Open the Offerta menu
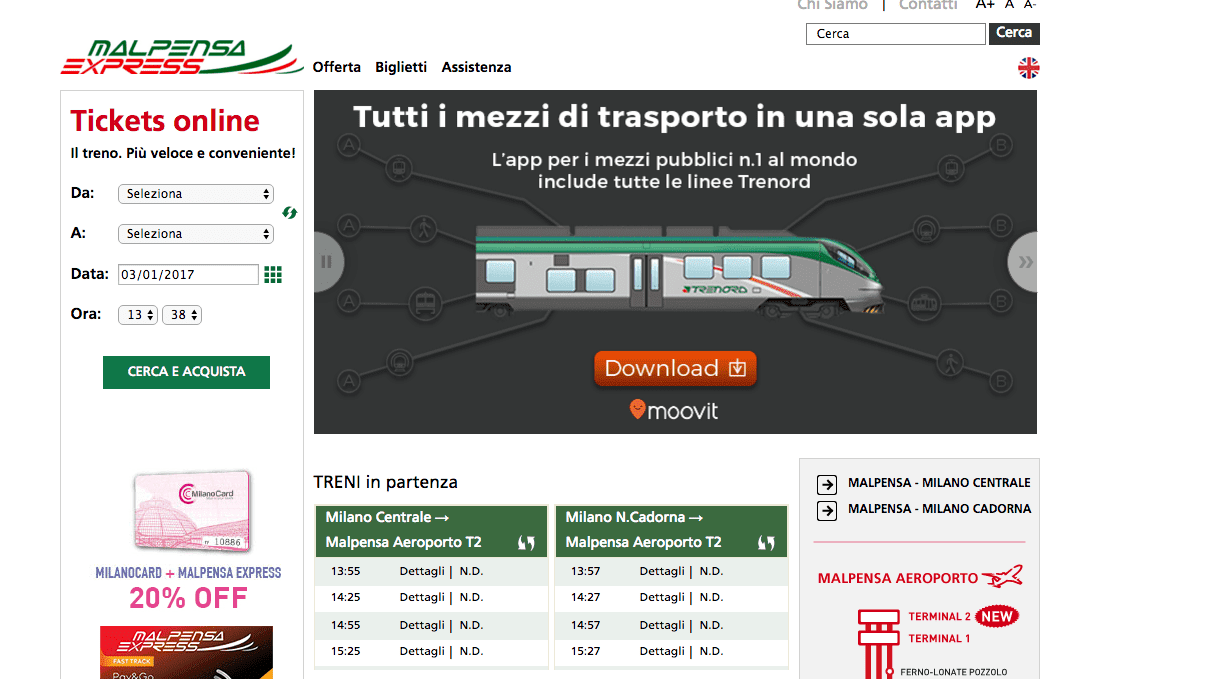 337,67
